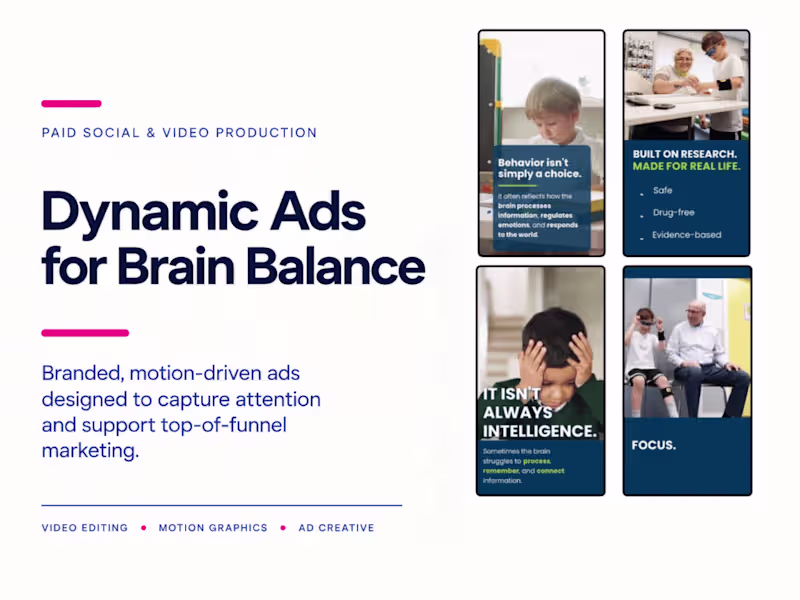Click 'It often reflects how the brain processes' text
Viewport: 800px width, 600px height.
click(x=538, y=215)
